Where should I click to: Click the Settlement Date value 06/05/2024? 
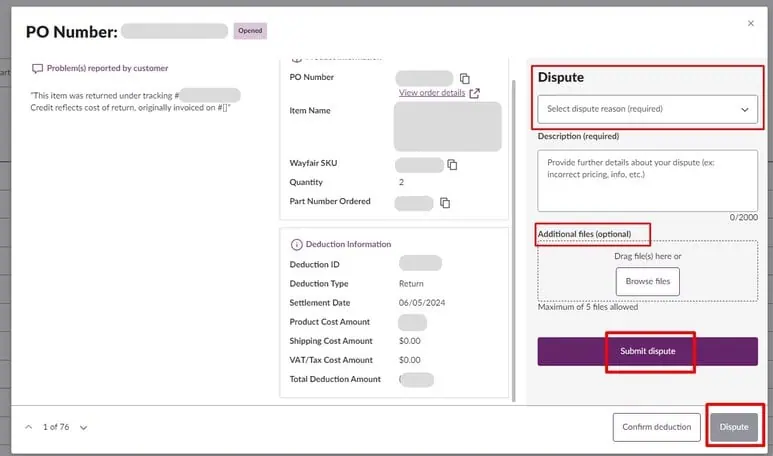(x=422, y=303)
